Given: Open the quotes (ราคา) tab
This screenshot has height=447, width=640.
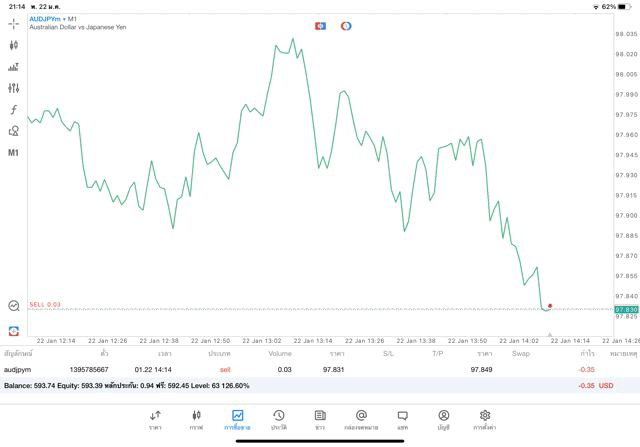Looking at the screenshot, I should [155, 419].
